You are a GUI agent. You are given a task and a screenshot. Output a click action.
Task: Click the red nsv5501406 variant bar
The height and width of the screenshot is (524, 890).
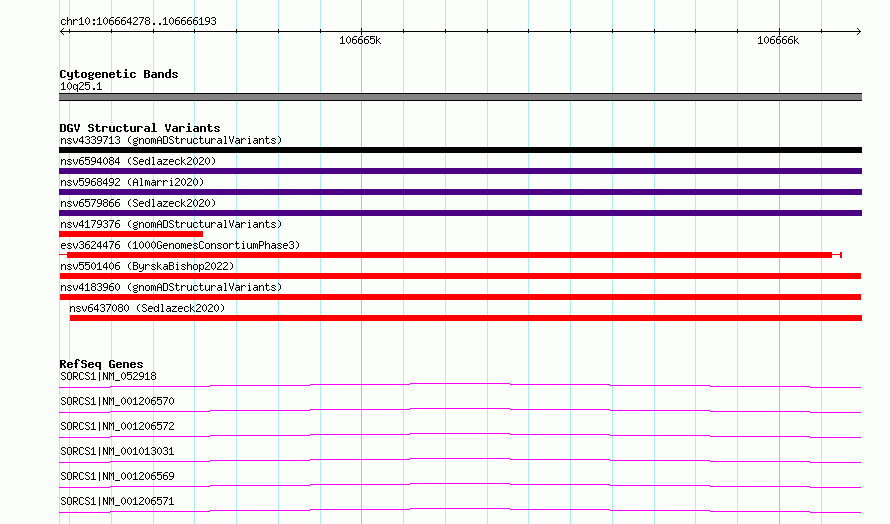click(x=460, y=276)
